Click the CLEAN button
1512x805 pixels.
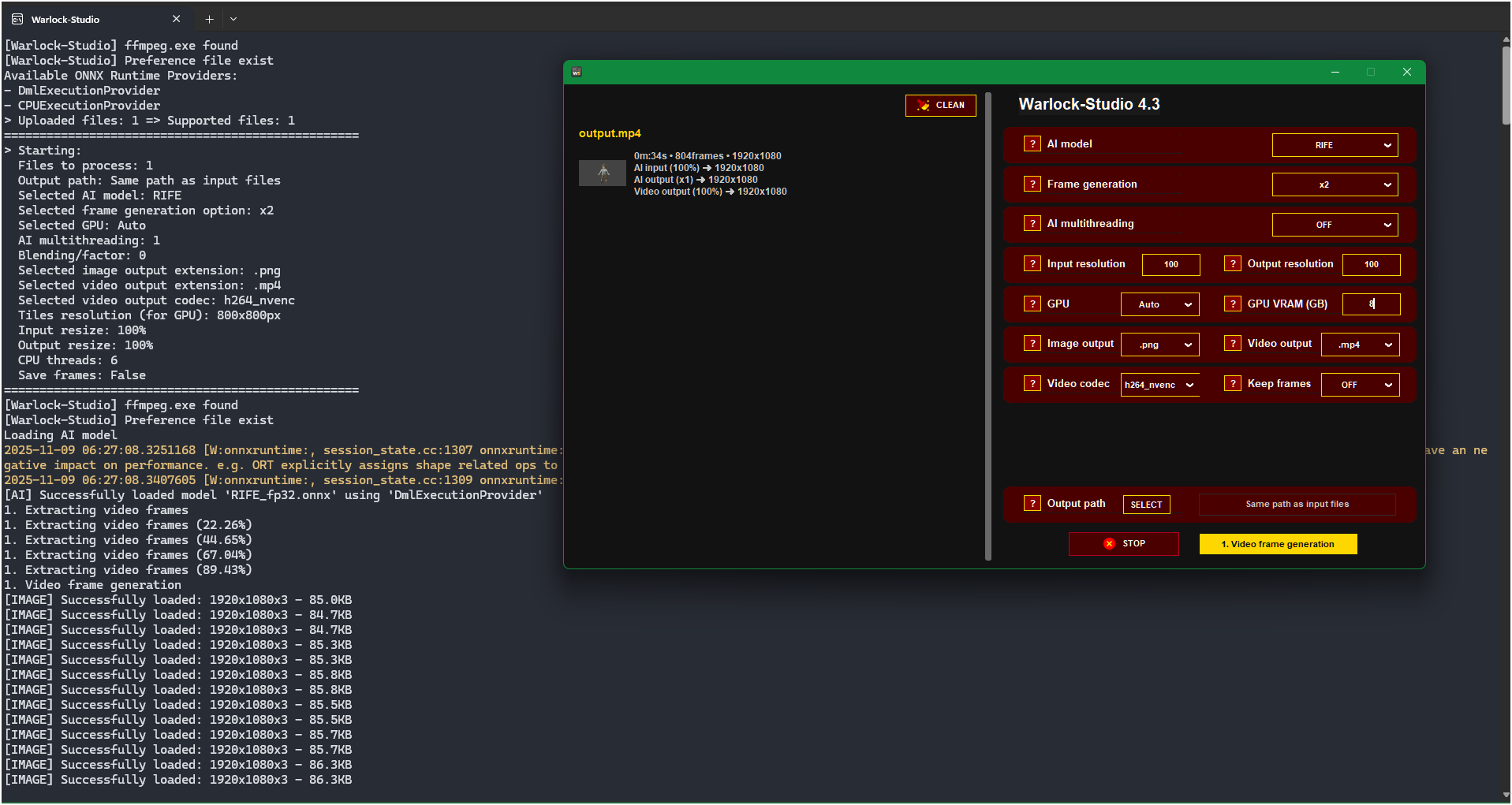940,105
